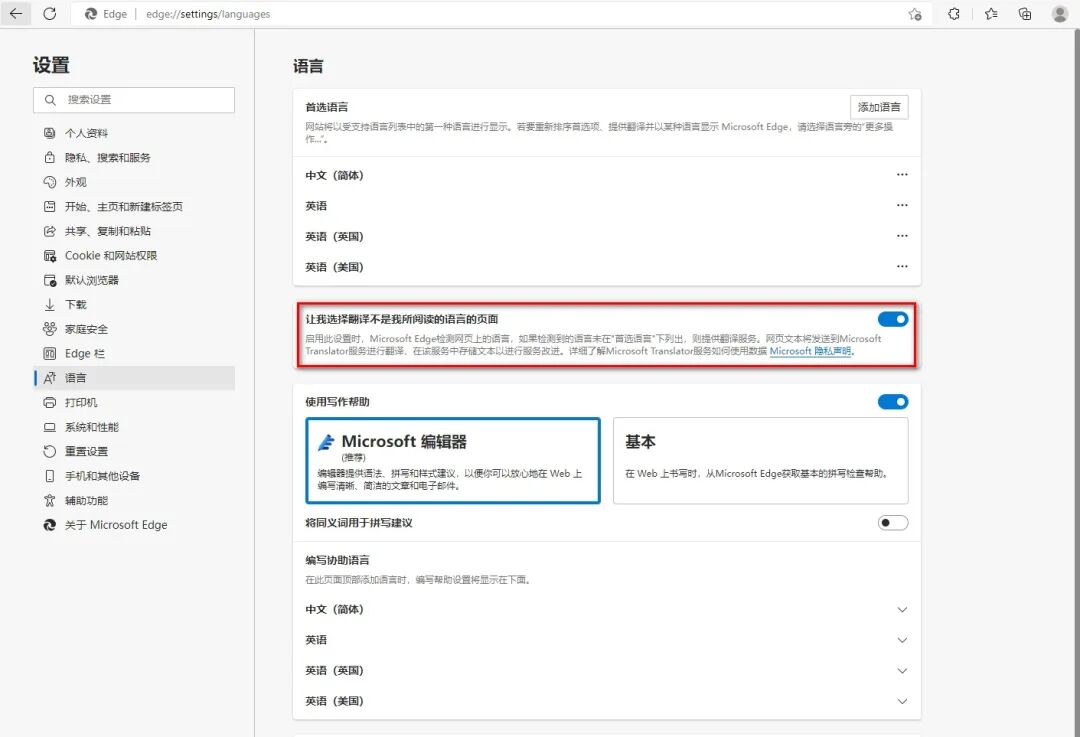Open 辅助功能 settings section
Image resolution: width=1080 pixels, height=737 pixels.
[134, 500]
